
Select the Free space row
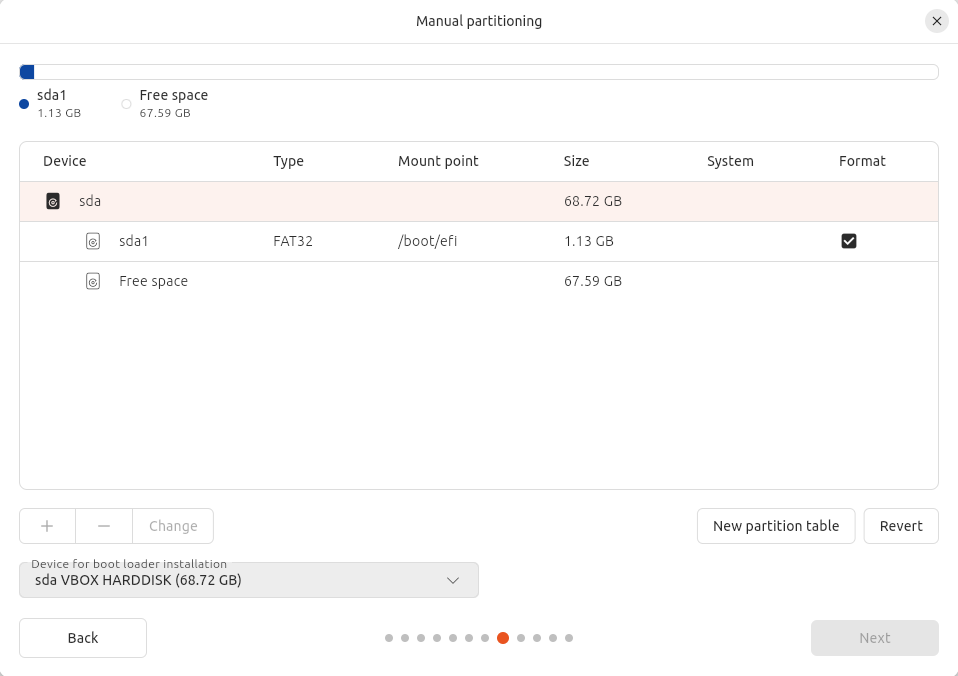[478, 281]
